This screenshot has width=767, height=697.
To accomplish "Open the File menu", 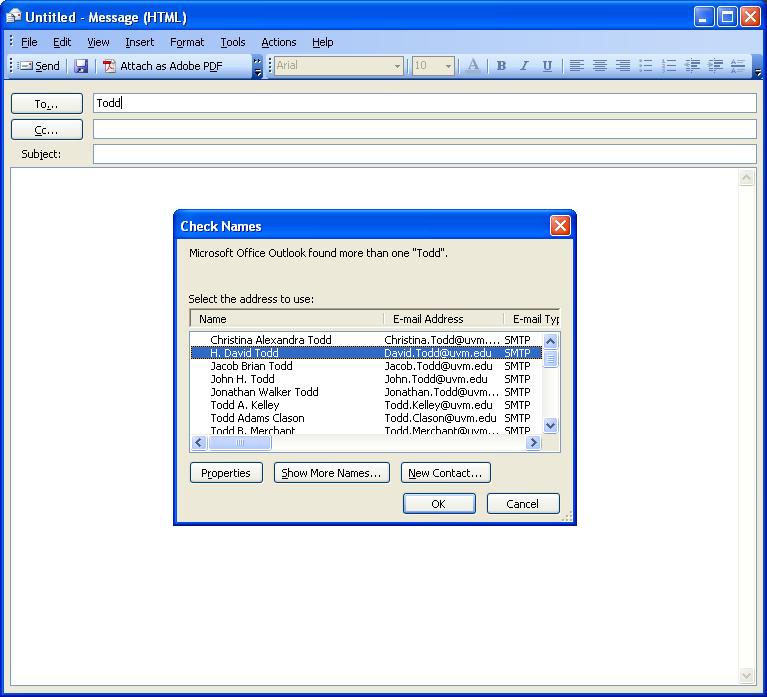I will click(29, 42).
